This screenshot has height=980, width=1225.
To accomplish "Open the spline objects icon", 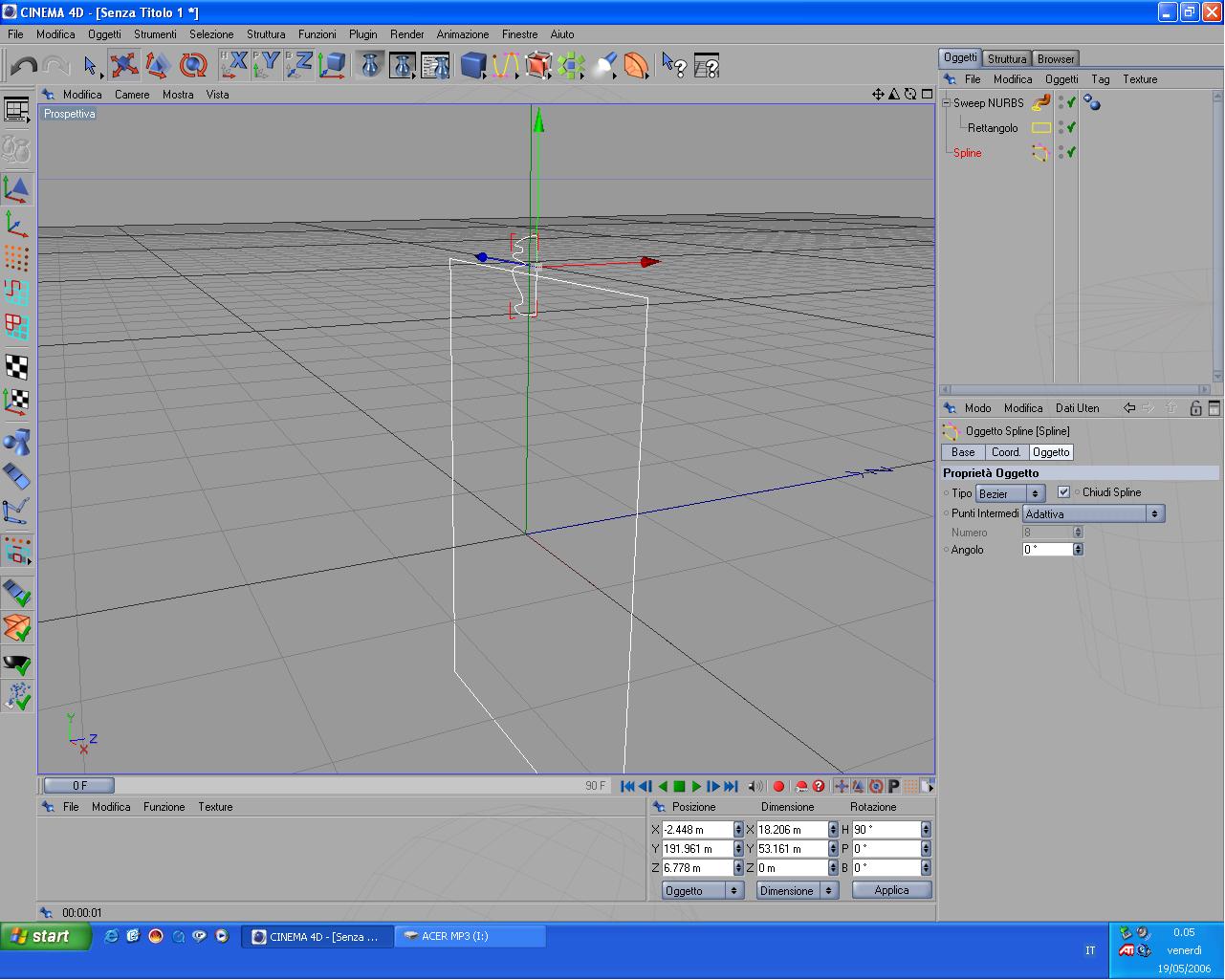I will (x=506, y=65).
